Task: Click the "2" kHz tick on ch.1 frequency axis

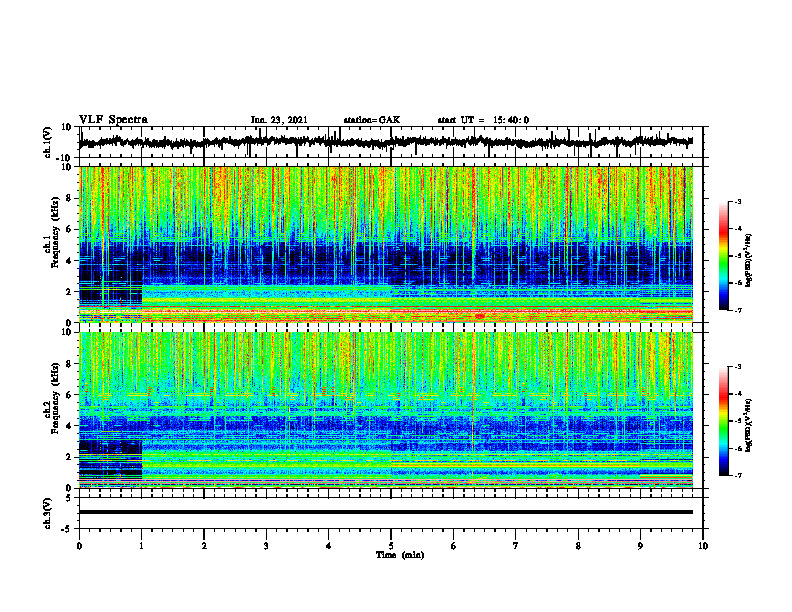Action: [x=70, y=292]
